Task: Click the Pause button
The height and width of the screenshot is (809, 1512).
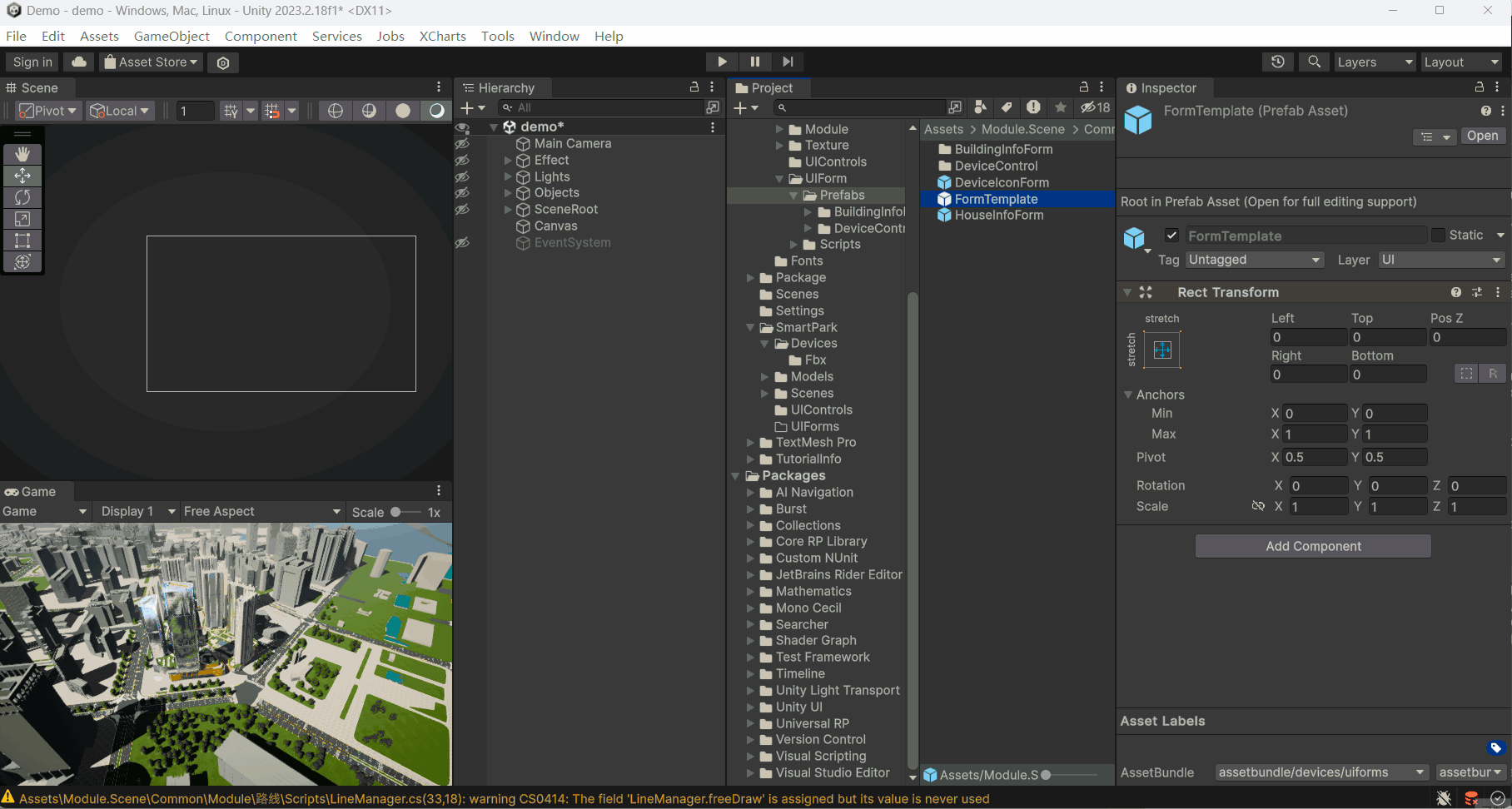Action: click(754, 62)
